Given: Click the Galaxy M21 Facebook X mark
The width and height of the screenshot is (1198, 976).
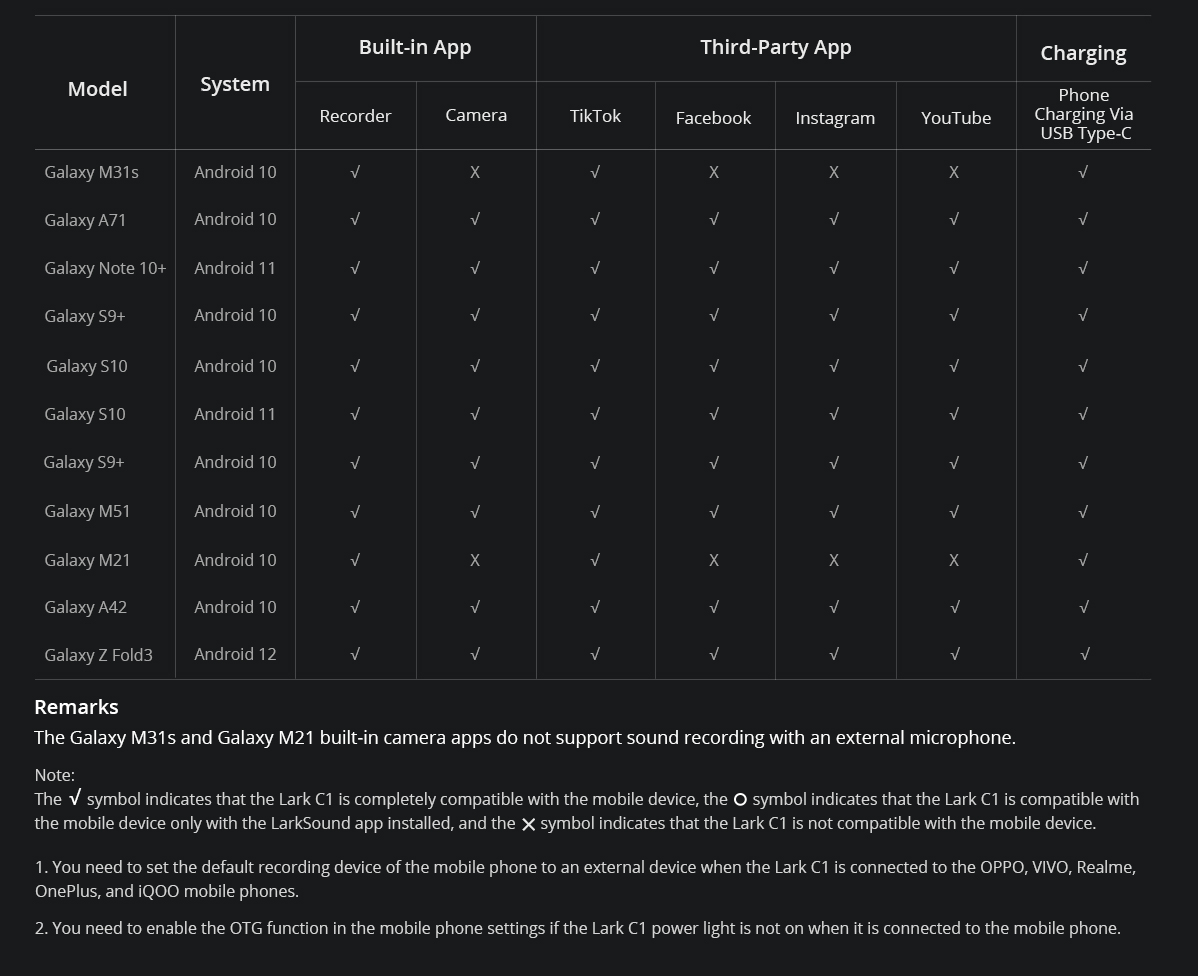Looking at the screenshot, I should 714,560.
